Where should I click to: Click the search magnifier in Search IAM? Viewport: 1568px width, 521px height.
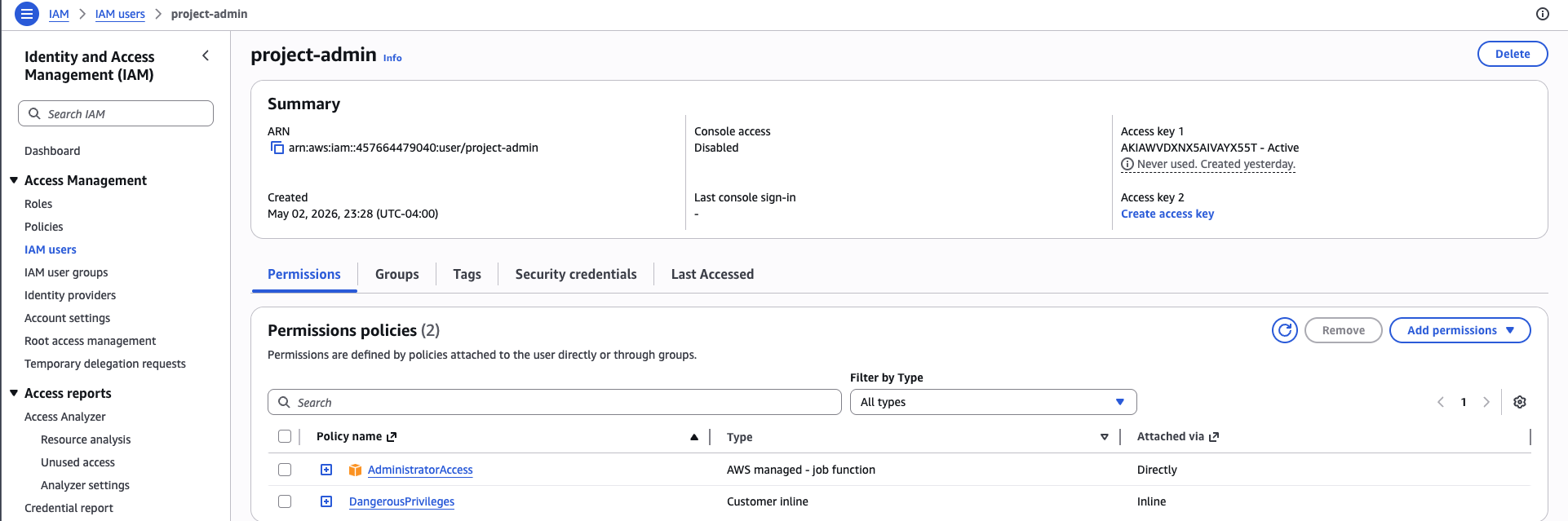(x=34, y=113)
